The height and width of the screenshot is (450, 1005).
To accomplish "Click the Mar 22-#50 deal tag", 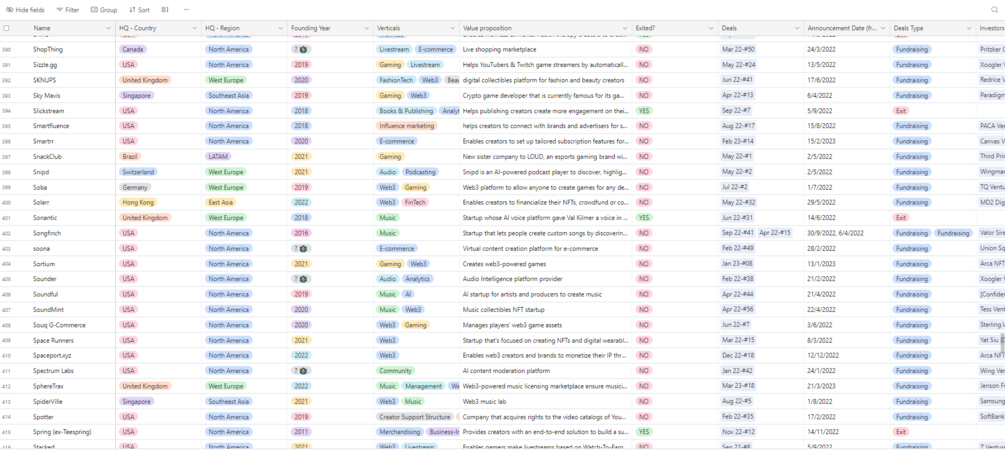I will point(738,49).
